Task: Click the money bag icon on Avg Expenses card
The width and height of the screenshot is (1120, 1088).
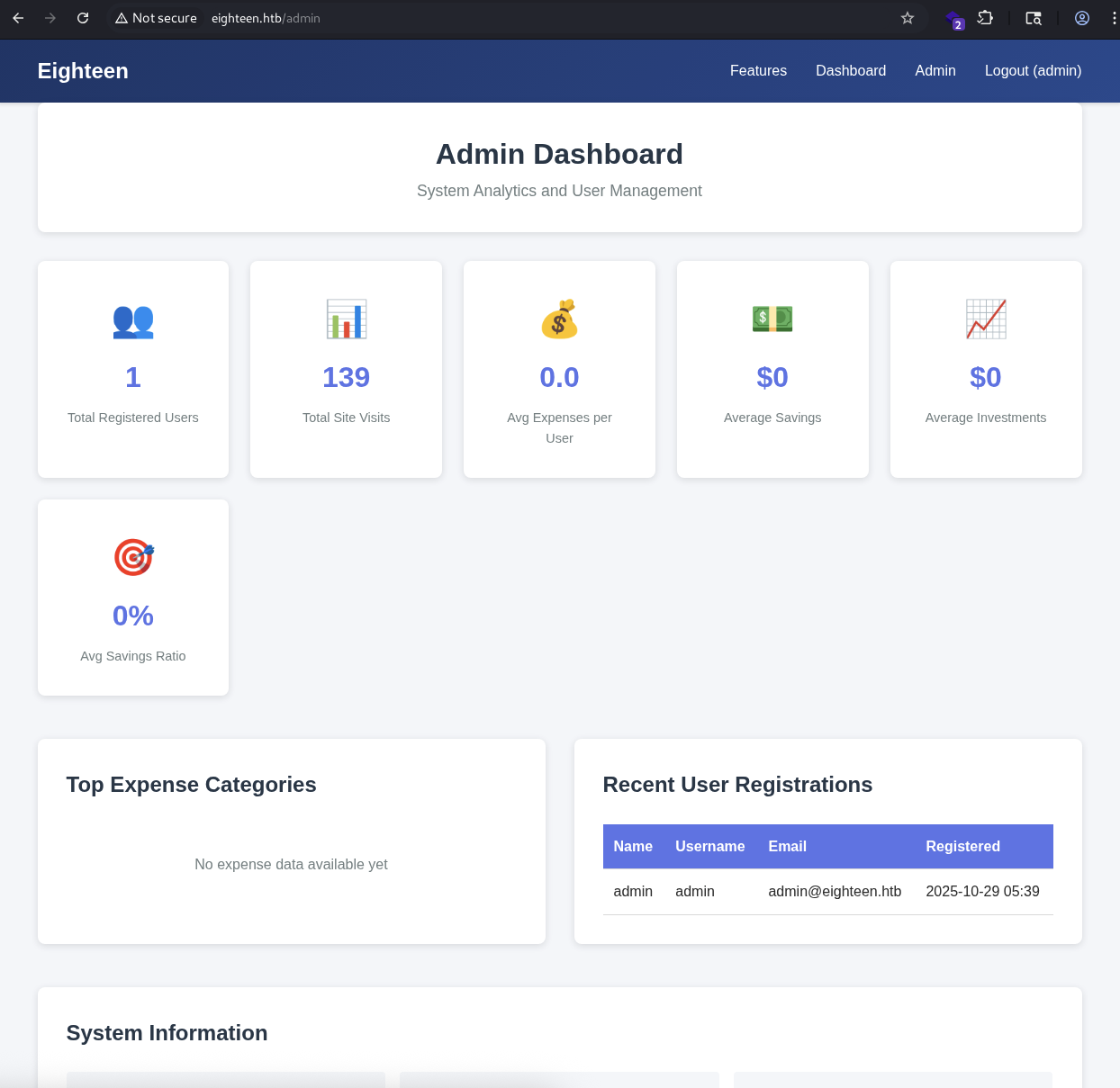Action: point(559,319)
